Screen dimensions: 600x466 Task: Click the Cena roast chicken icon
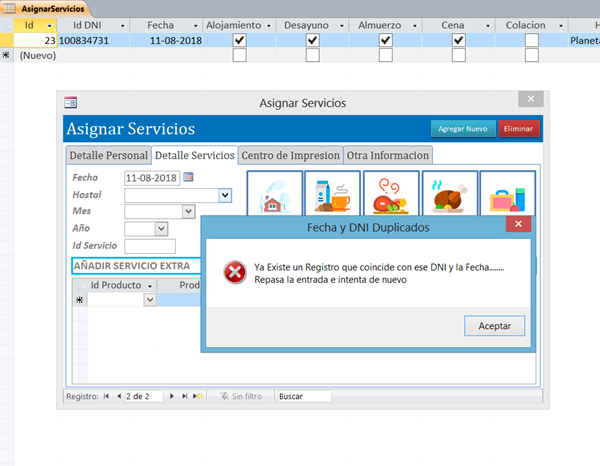[450, 194]
